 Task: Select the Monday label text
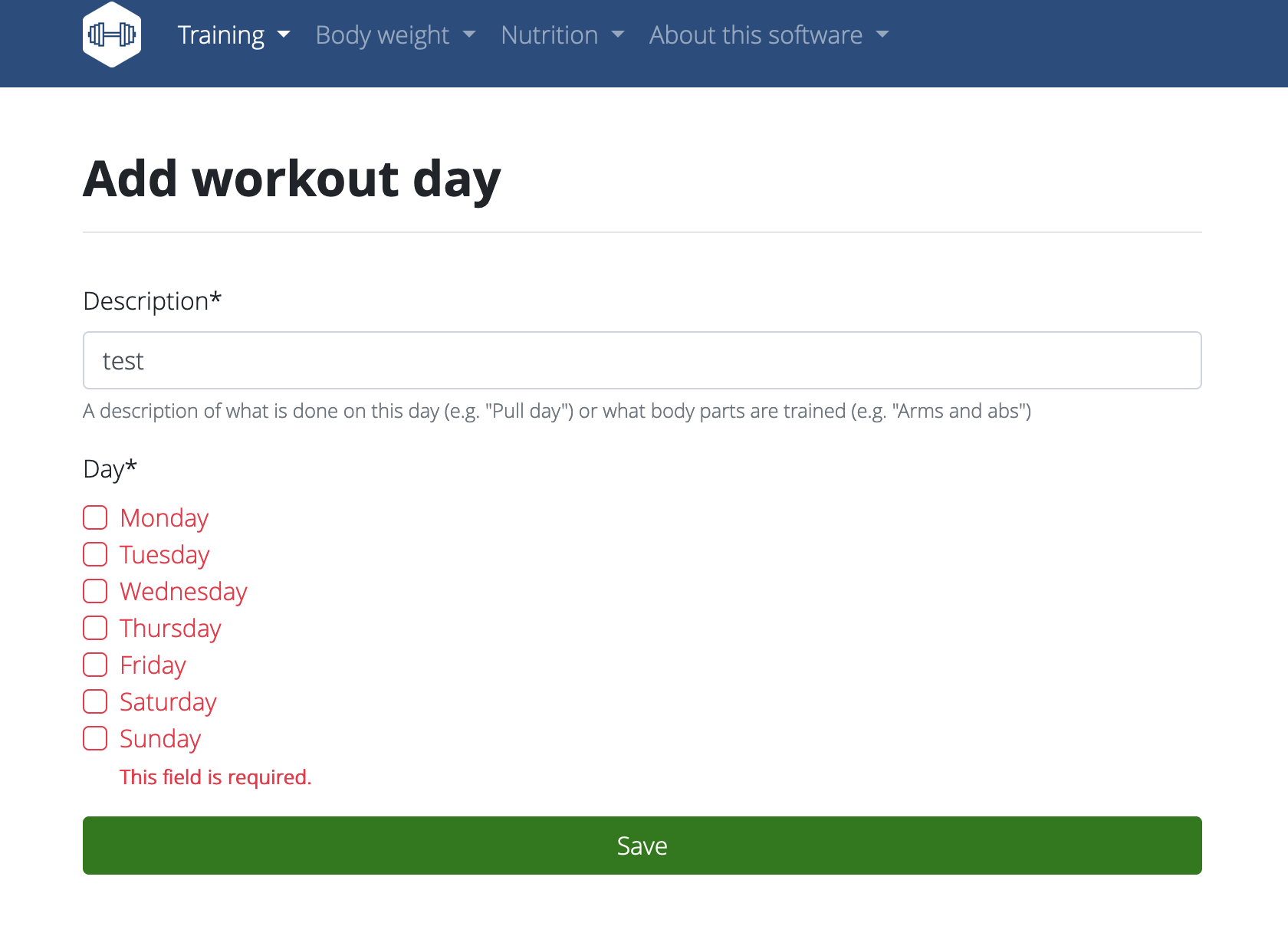click(x=163, y=517)
